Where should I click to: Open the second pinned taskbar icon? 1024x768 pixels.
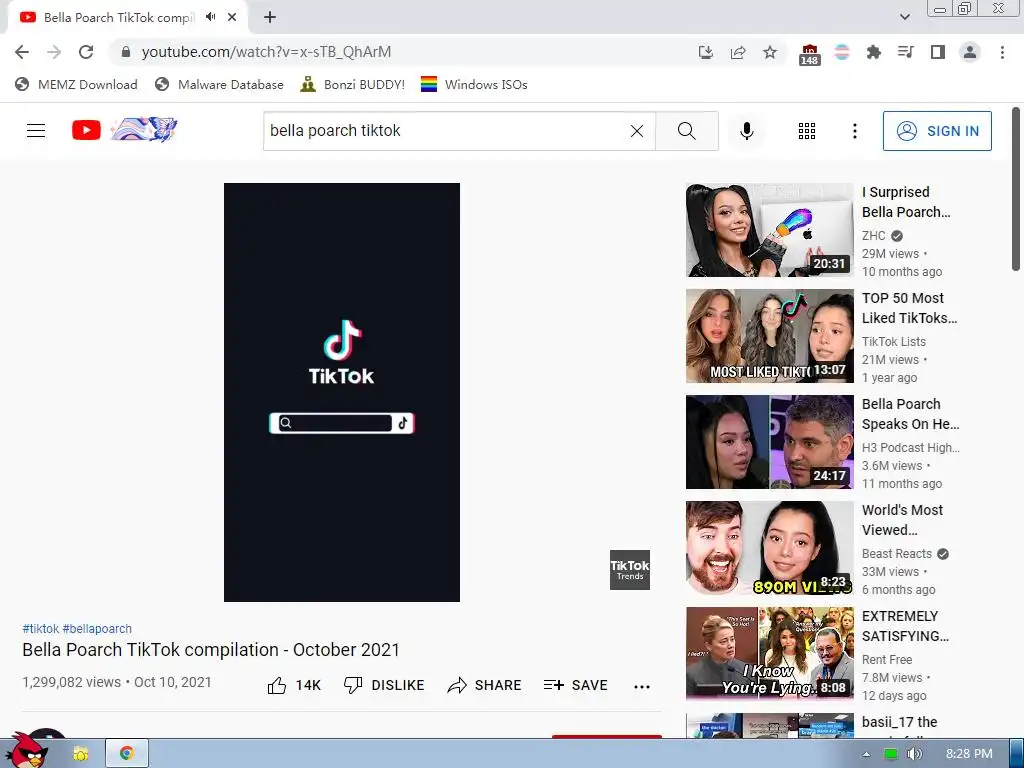(x=81, y=754)
